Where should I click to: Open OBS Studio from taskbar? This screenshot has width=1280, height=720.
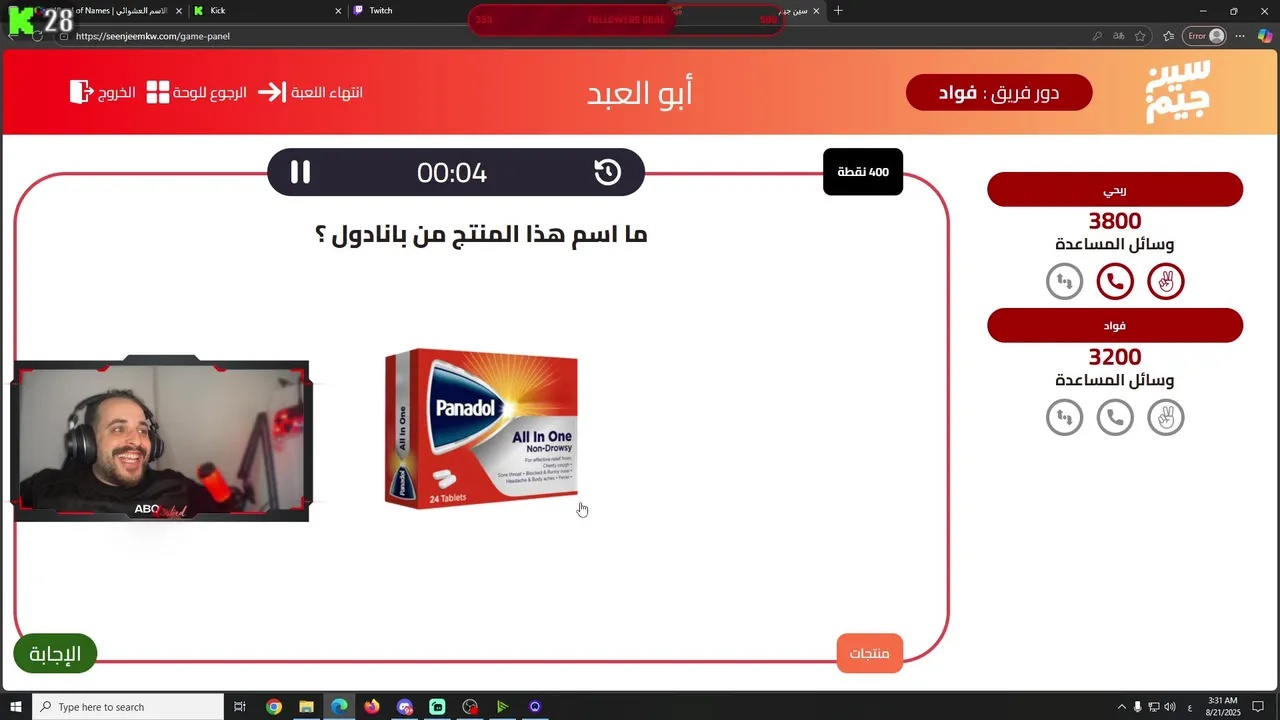(470, 707)
